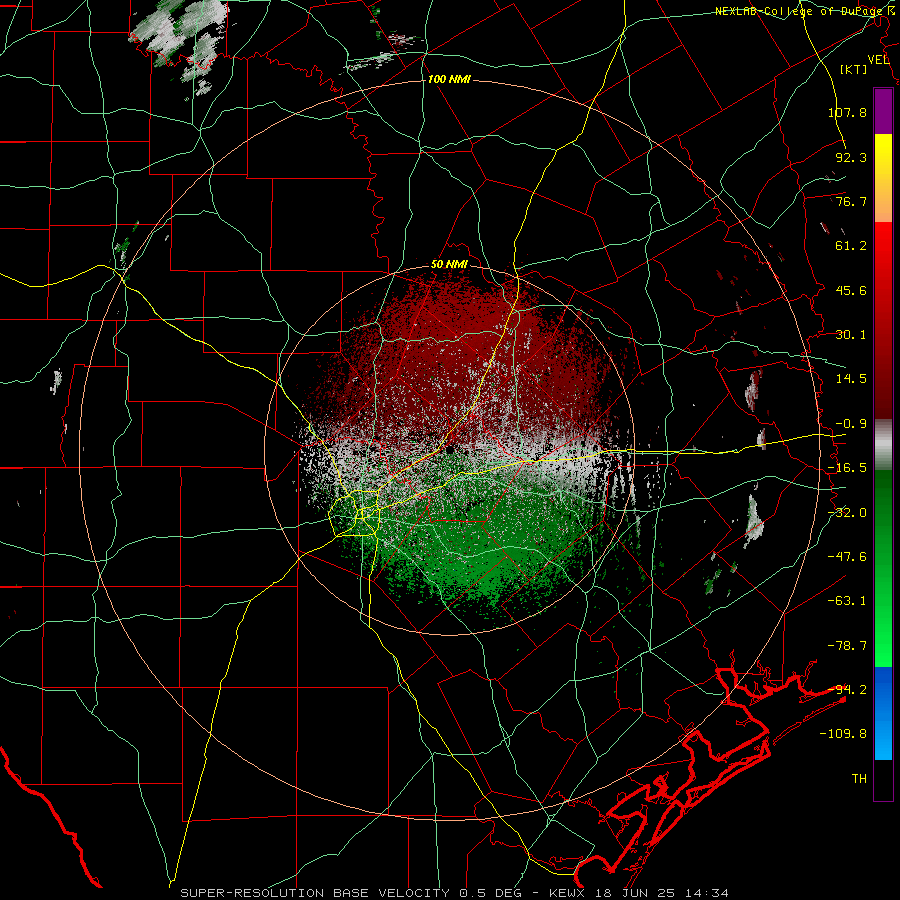Click the 30.1 legend value
The width and height of the screenshot is (900, 900).
pos(851,335)
